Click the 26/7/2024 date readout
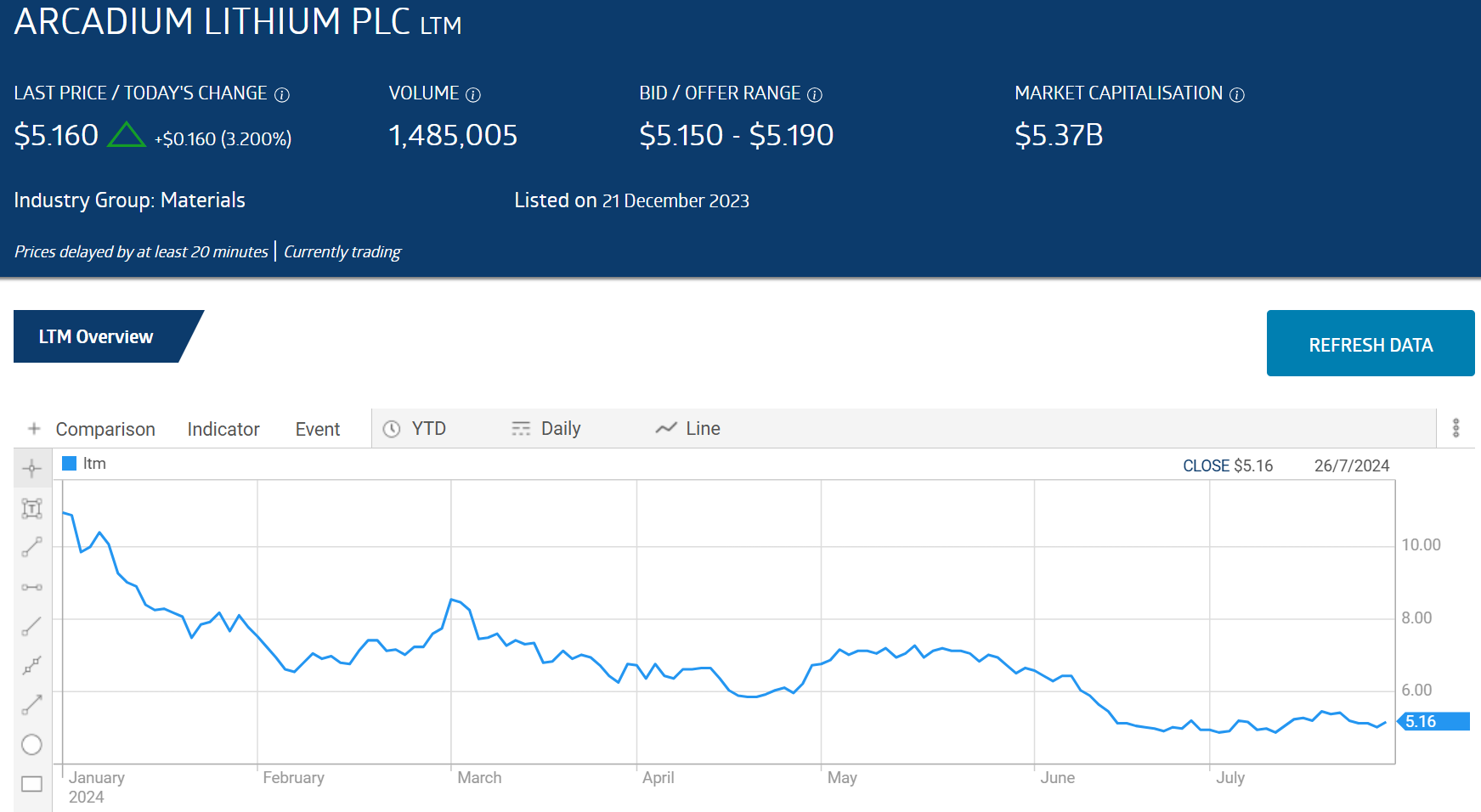 click(x=1352, y=465)
